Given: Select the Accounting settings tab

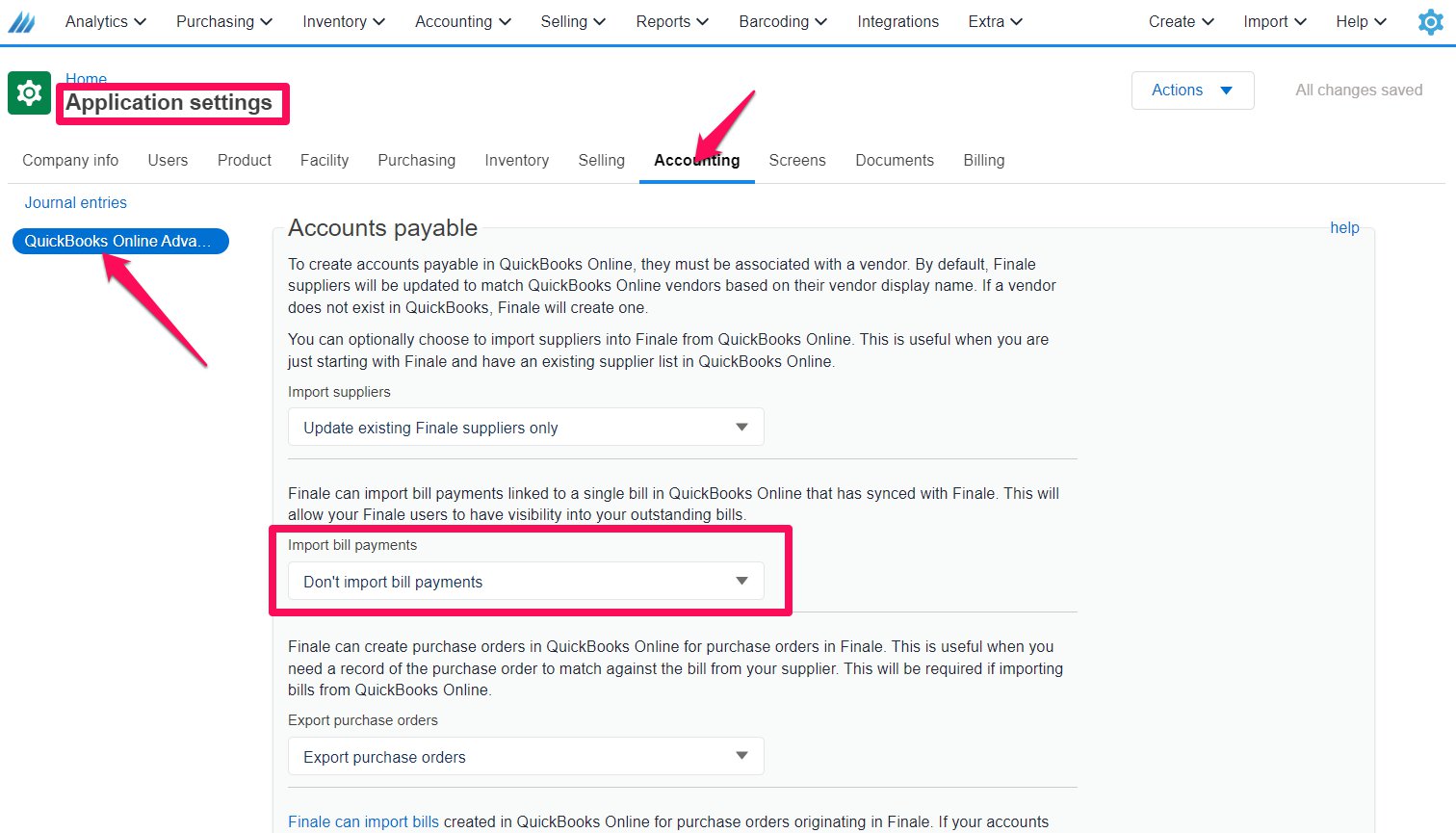Looking at the screenshot, I should pyautogui.click(x=696, y=160).
